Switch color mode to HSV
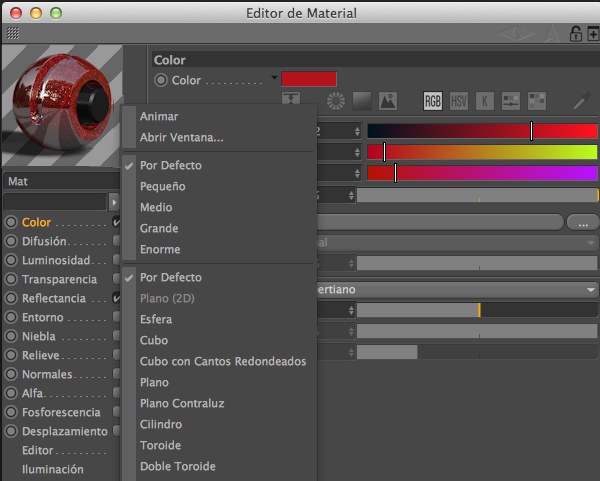 (x=459, y=101)
